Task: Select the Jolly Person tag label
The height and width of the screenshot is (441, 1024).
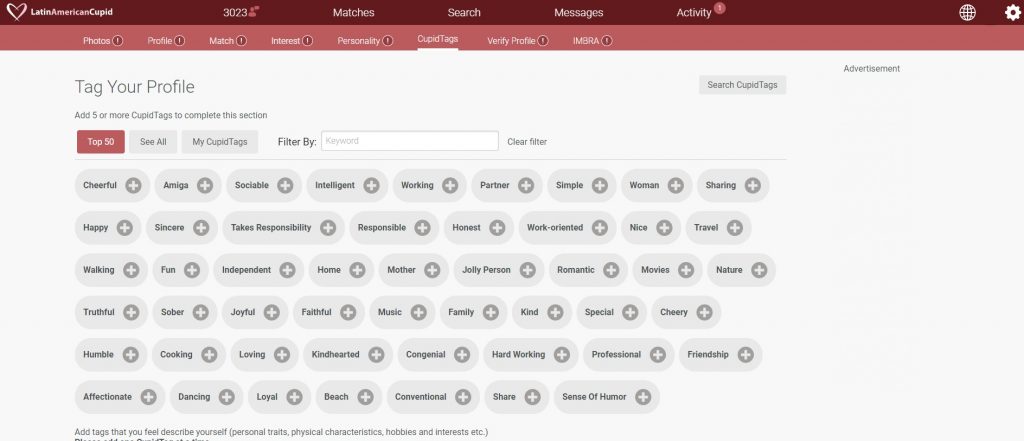Action: tap(487, 270)
